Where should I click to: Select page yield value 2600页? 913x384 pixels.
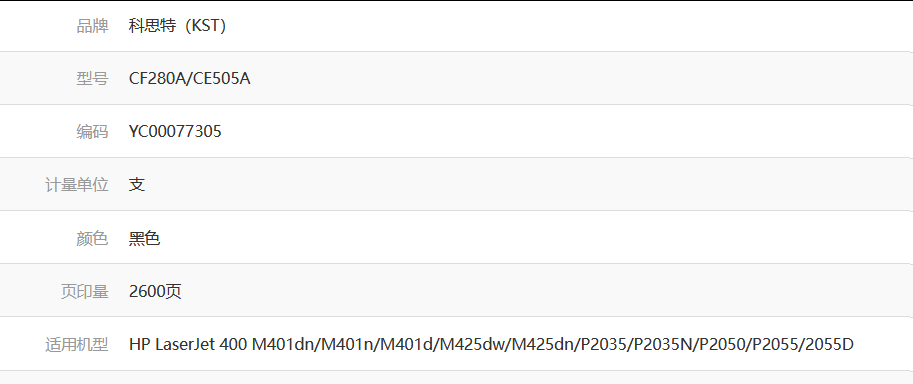coord(155,291)
